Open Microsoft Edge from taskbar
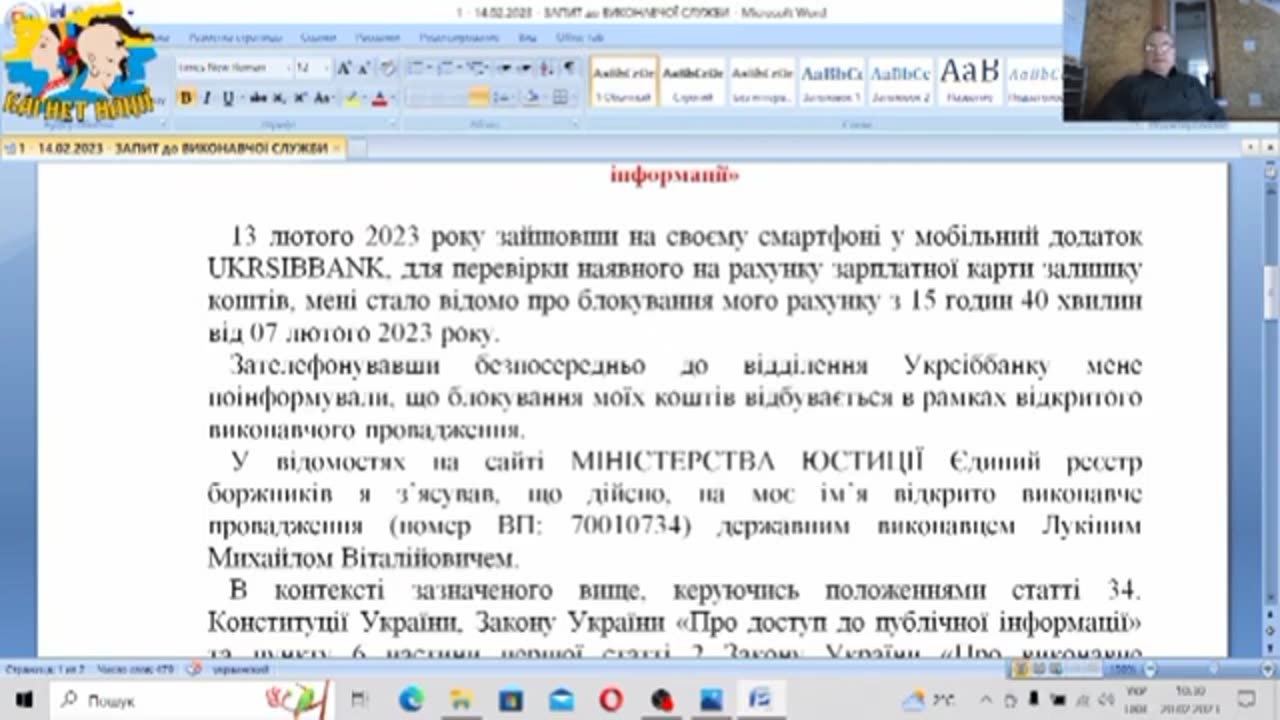This screenshot has height=720, width=1280. tap(411, 699)
